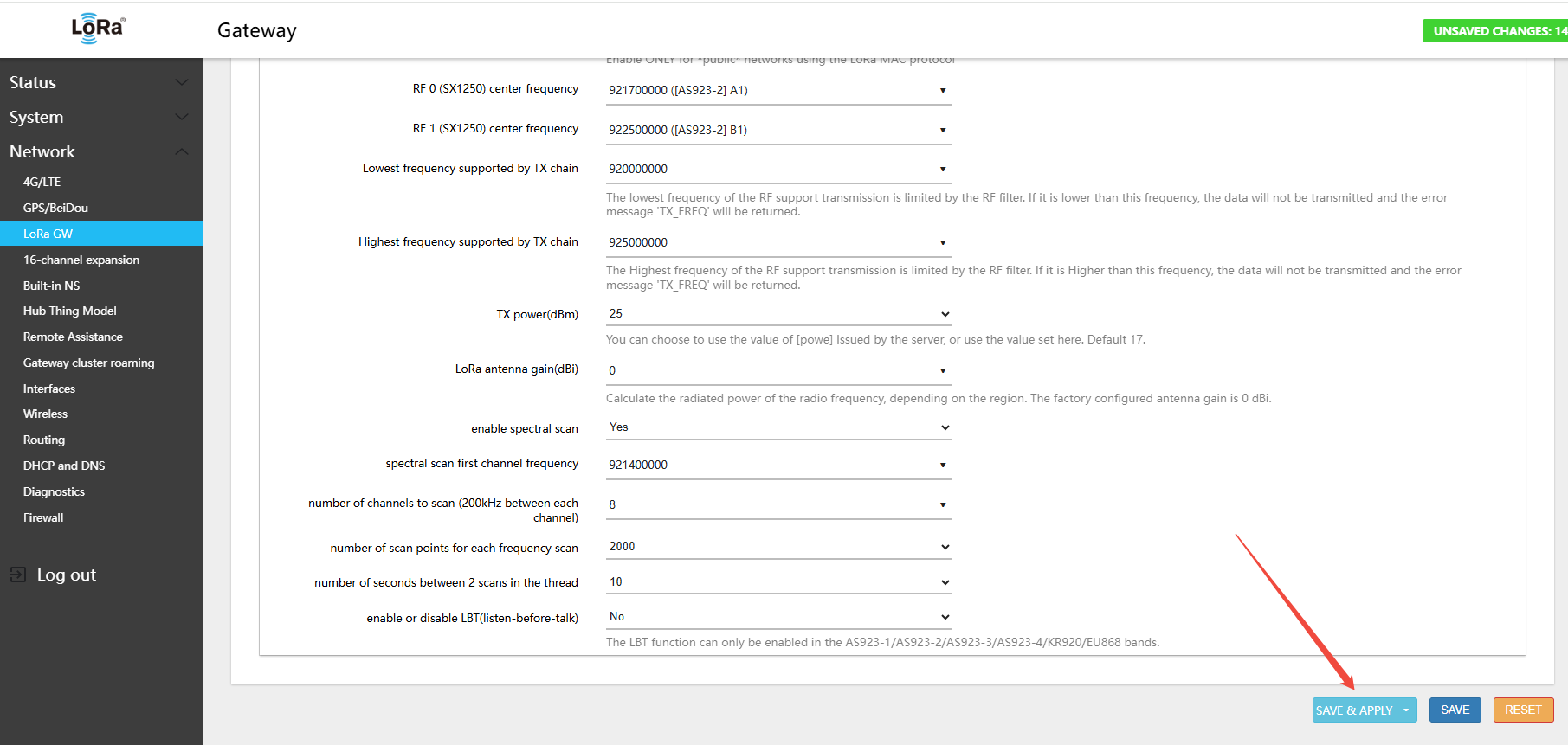Select the Diagnostics menu item
This screenshot has width=1568, height=745.
click(54, 491)
